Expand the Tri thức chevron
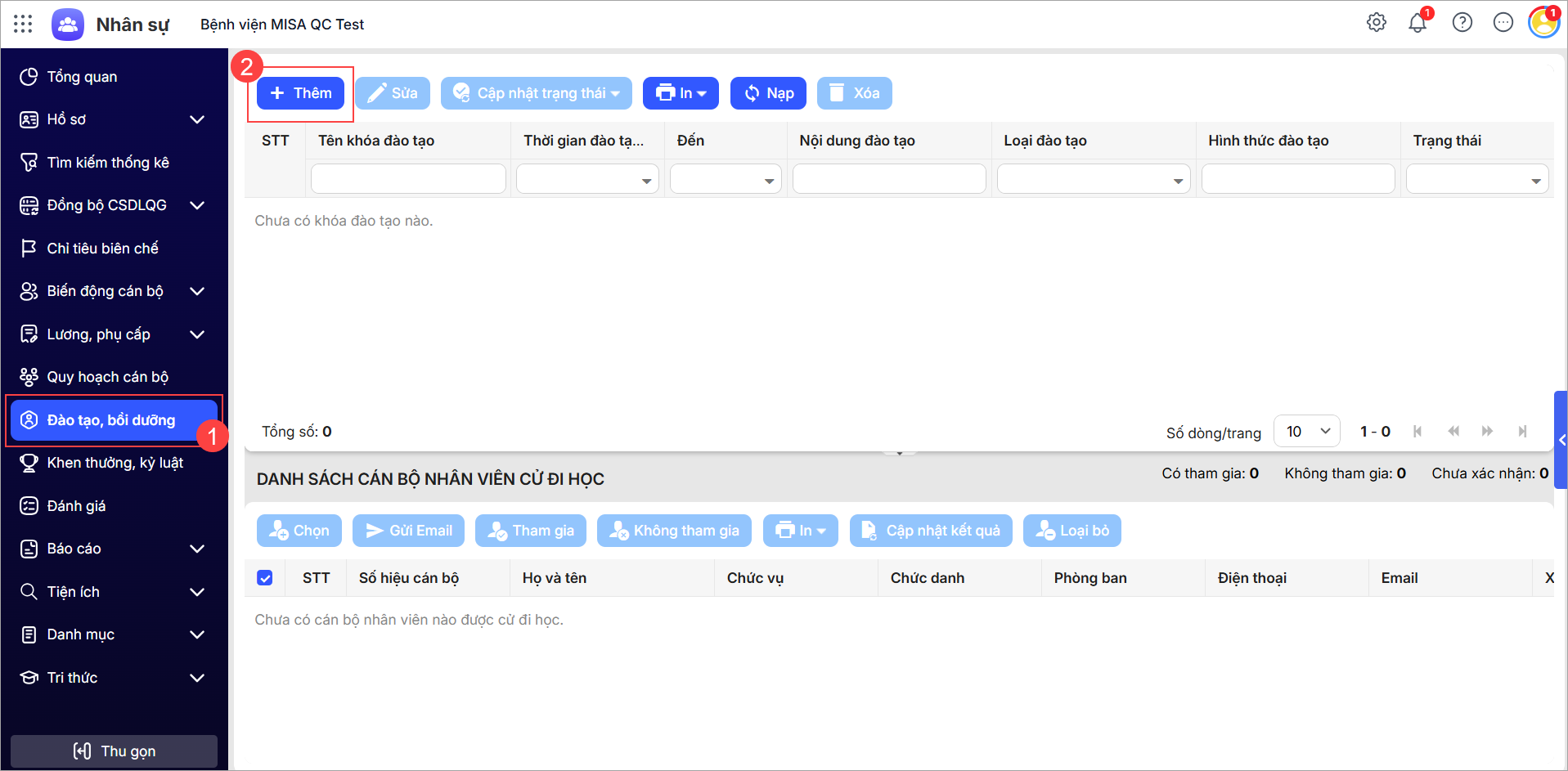Image resolution: width=1568 pixels, height=771 pixels. click(x=197, y=678)
